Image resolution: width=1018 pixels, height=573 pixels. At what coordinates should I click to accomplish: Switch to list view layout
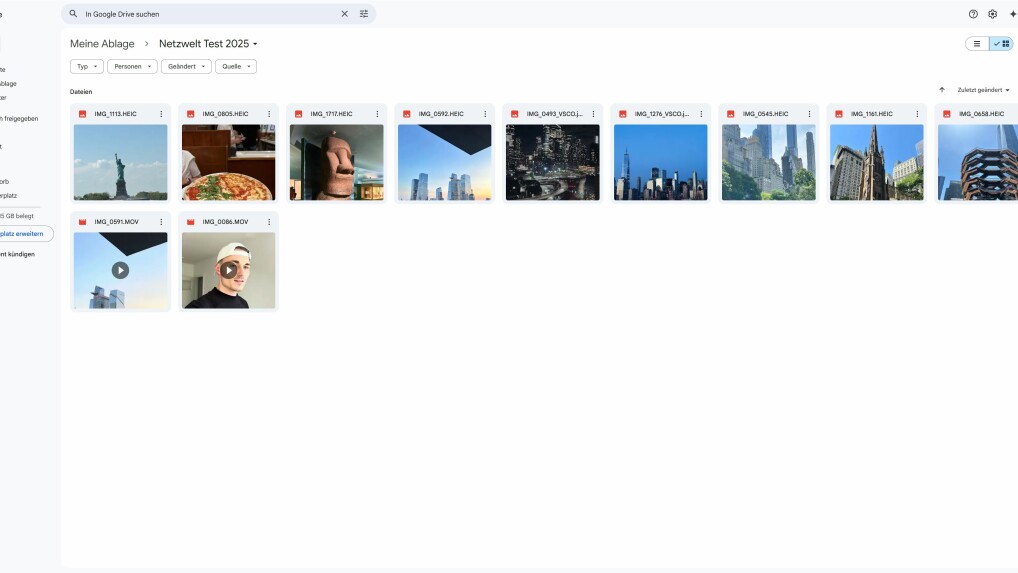tap(977, 43)
